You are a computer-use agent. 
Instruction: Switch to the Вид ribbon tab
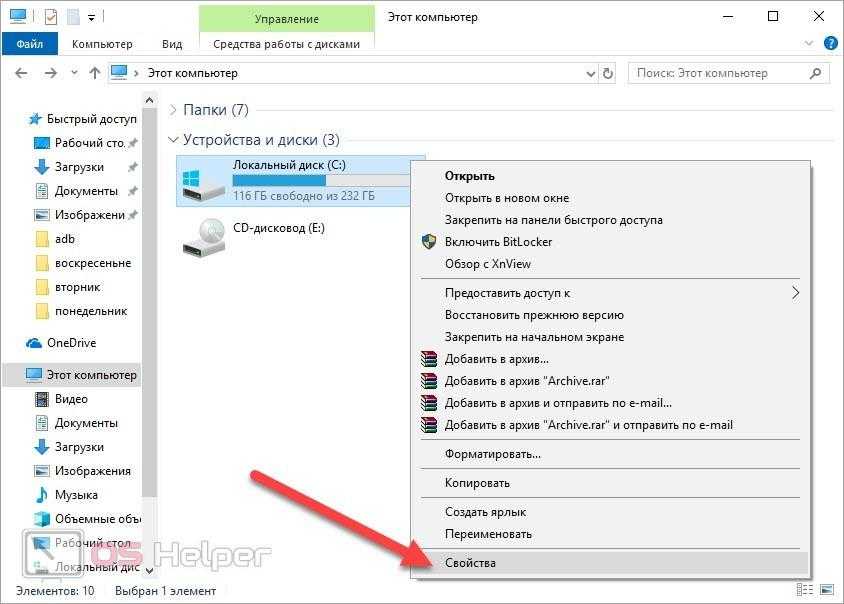pyautogui.click(x=172, y=44)
